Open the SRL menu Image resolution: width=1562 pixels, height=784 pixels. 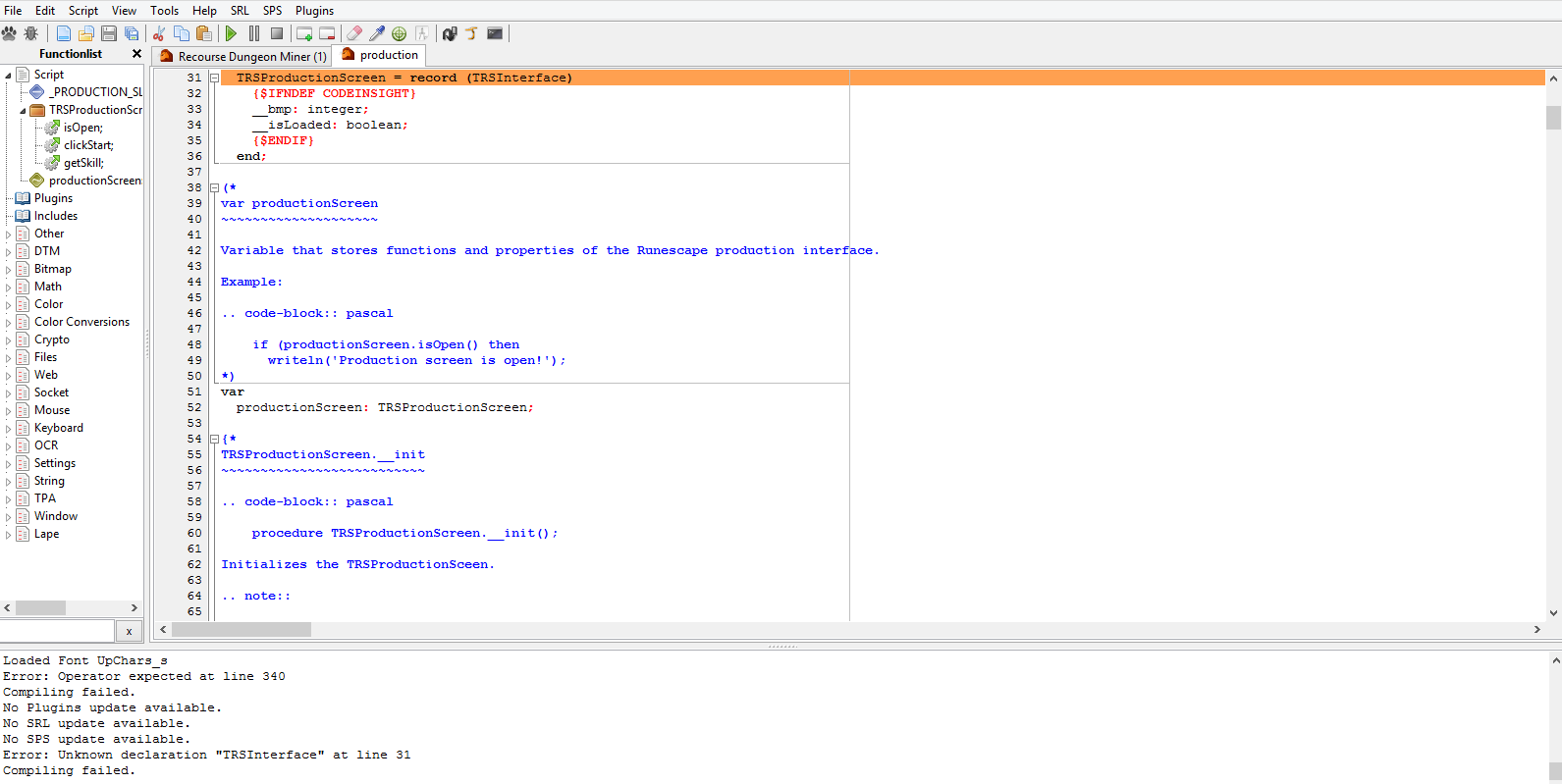point(241,11)
